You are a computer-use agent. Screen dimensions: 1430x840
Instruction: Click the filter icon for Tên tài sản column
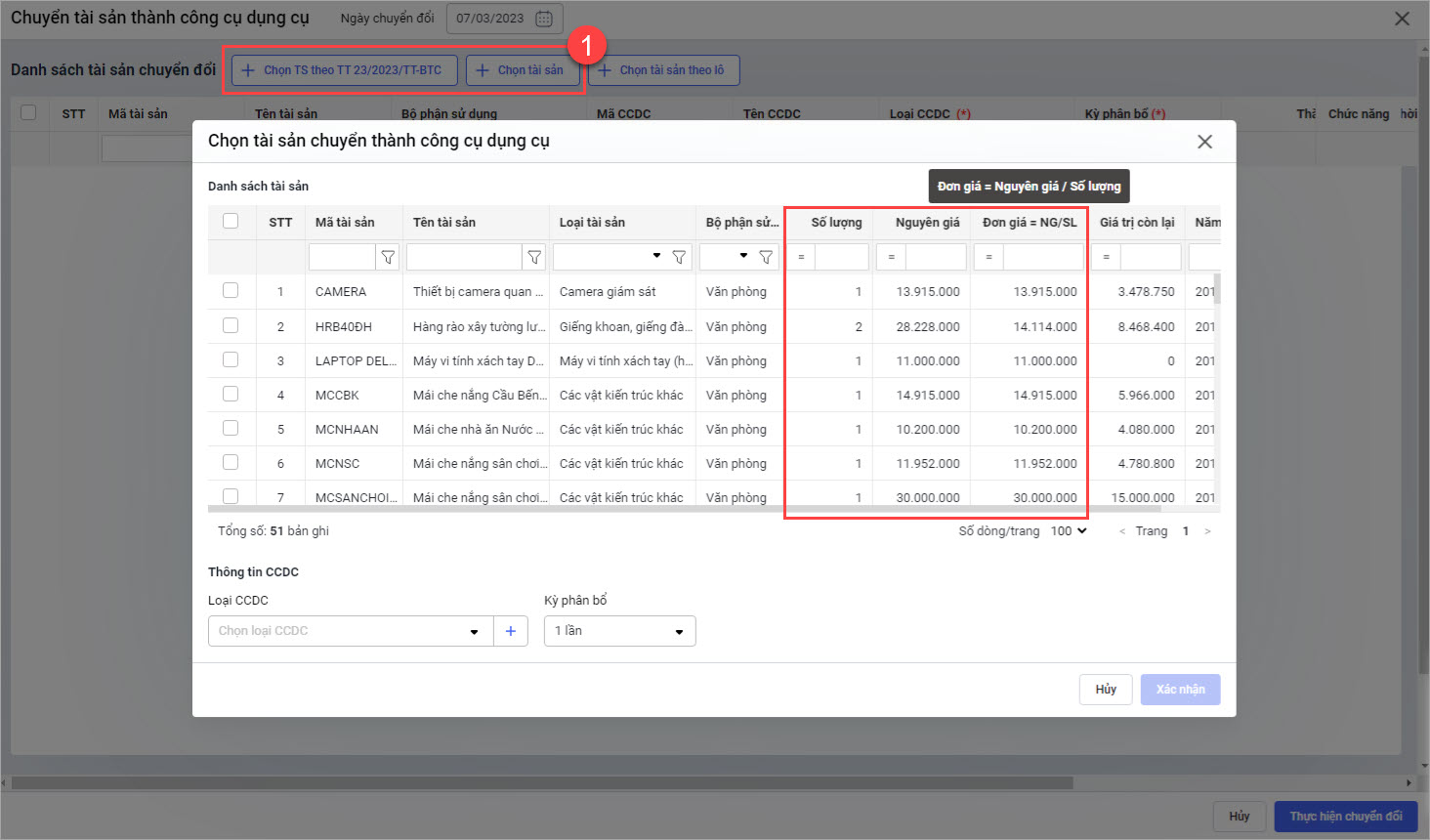pyautogui.click(x=534, y=257)
